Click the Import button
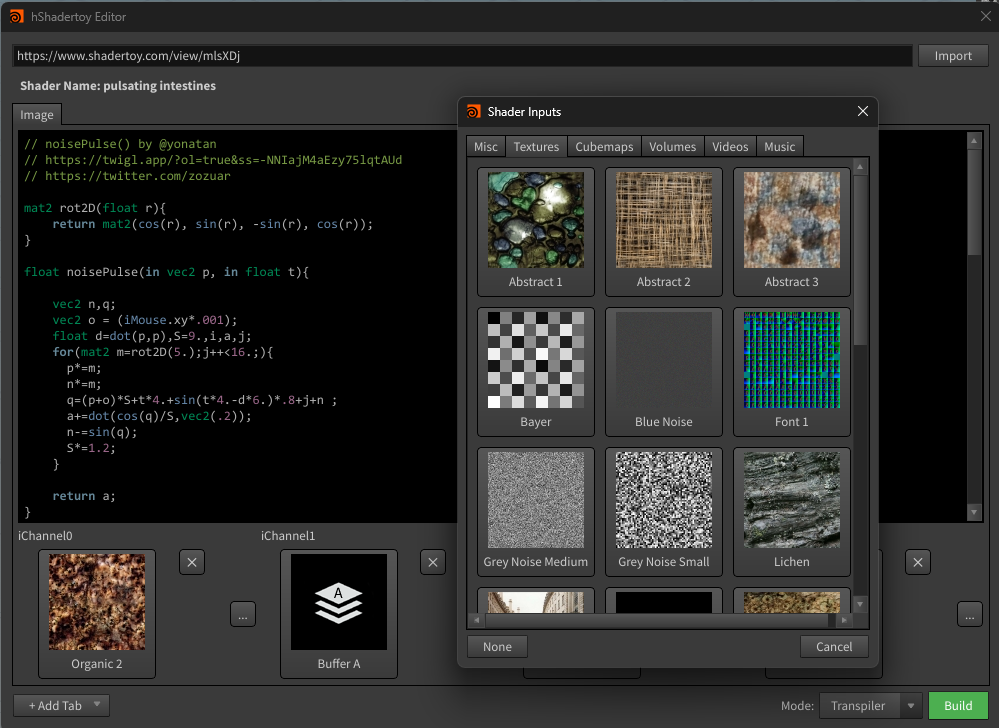The height and width of the screenshot is (728, 999). coord(953,56)
